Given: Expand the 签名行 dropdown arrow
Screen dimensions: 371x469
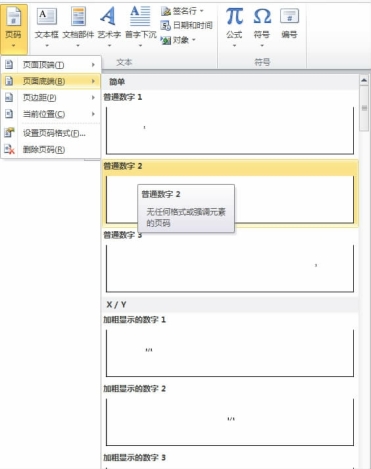Looking at the screenshot, I should tap(202, 11).
